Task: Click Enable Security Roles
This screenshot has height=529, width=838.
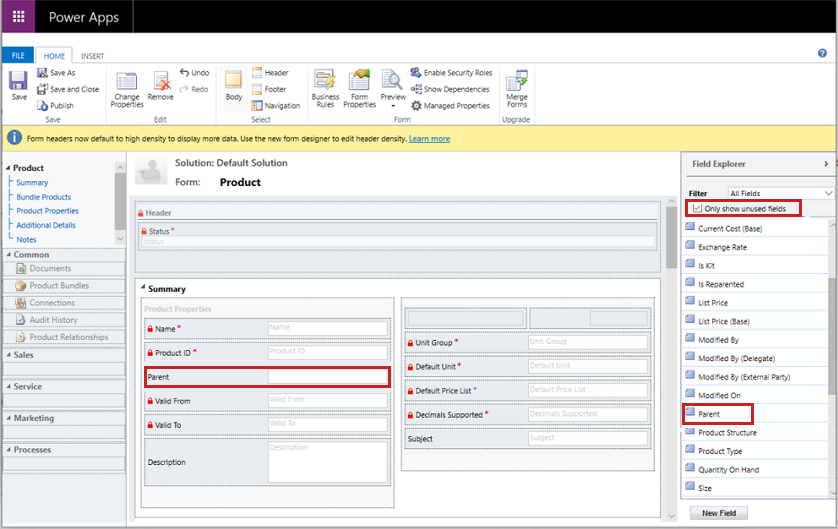Action: [x=452, y=73]
